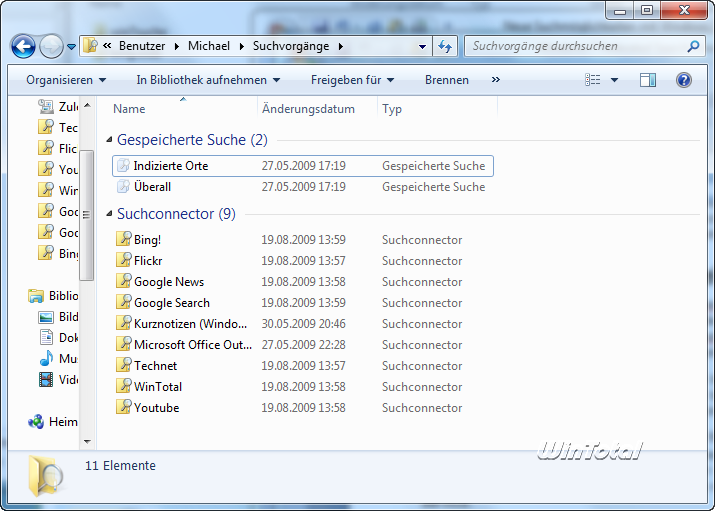The width and height of the screenshot is (715, 511).
Task: Open recent locations dropdown next to Forward
Action: coord(72,46)
